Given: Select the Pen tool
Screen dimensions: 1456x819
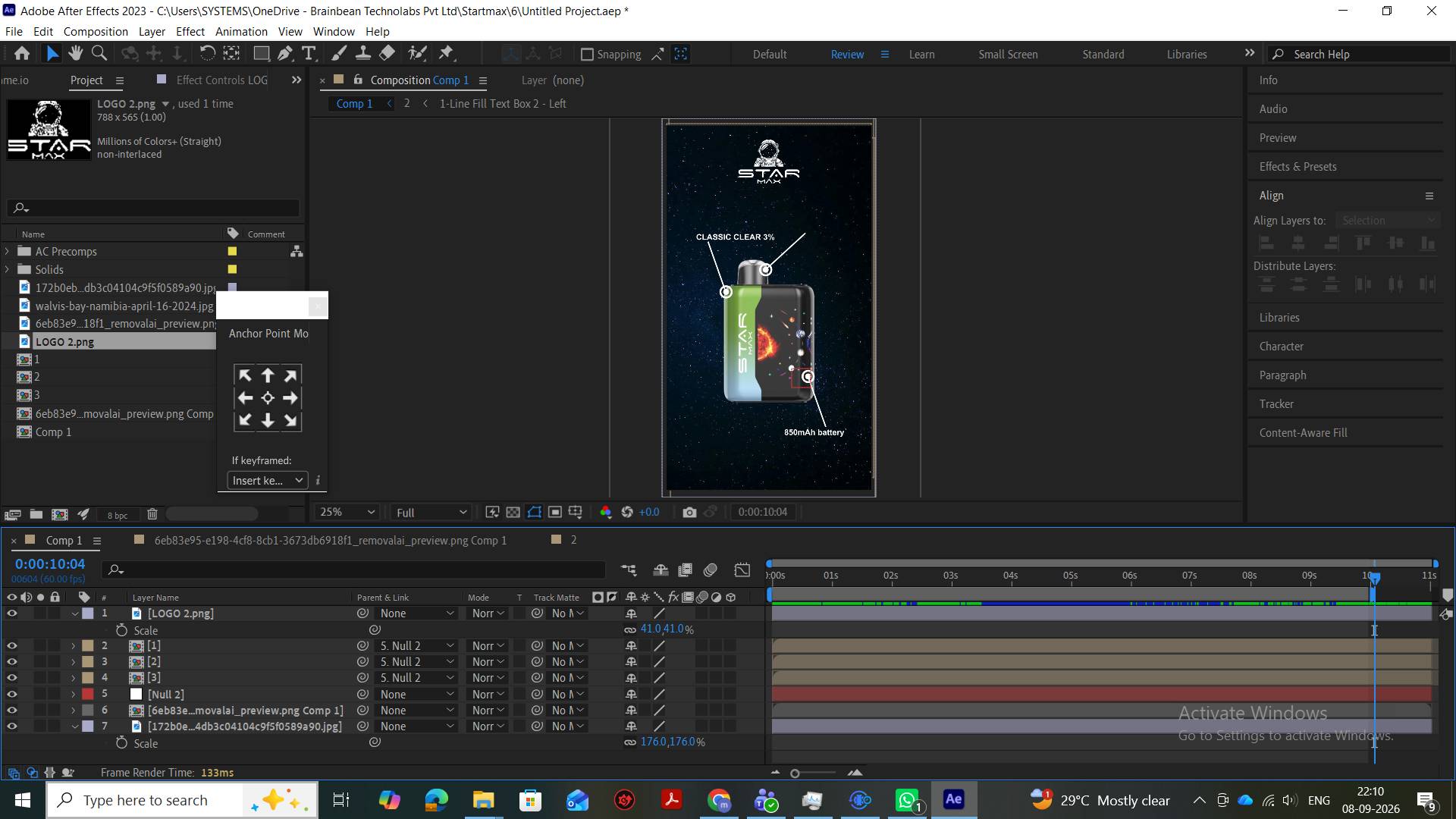Looking at the screenshot, I should 285,53.
